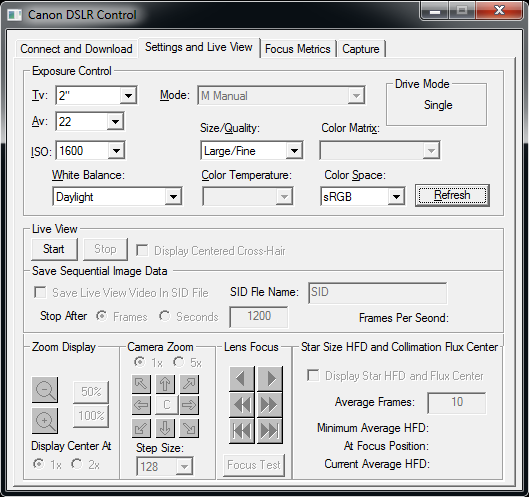
Task: Set zoom display to 100%
Action: pos(91,416)
